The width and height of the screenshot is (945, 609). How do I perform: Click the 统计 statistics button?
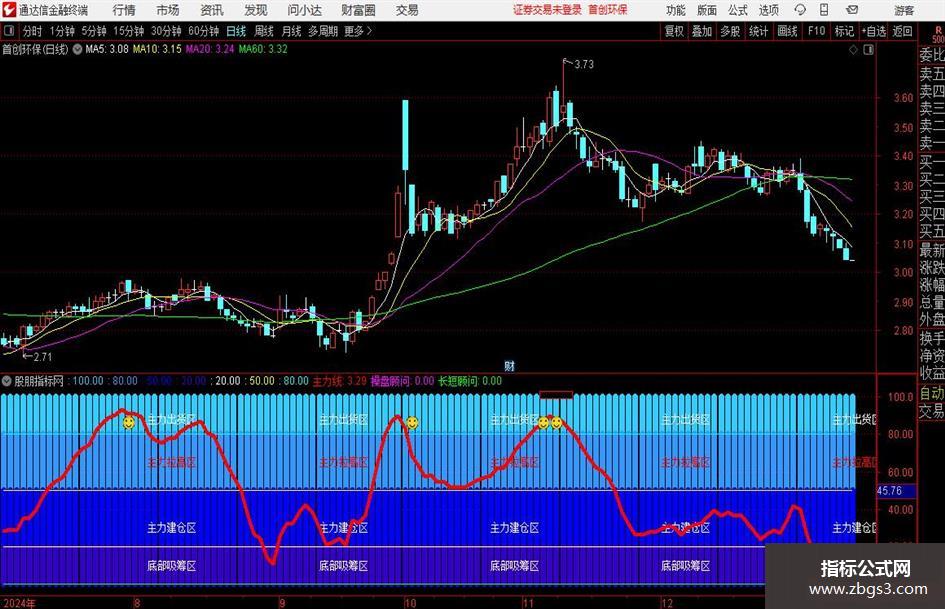(758, 31)
